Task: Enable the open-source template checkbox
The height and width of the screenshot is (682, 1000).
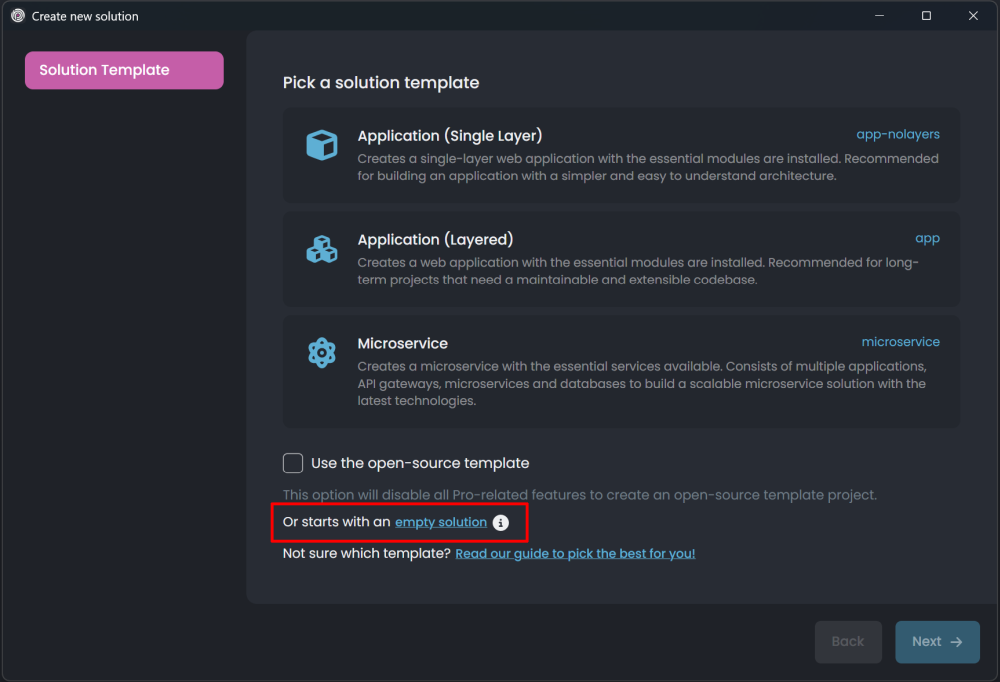Action: point(293,463)
